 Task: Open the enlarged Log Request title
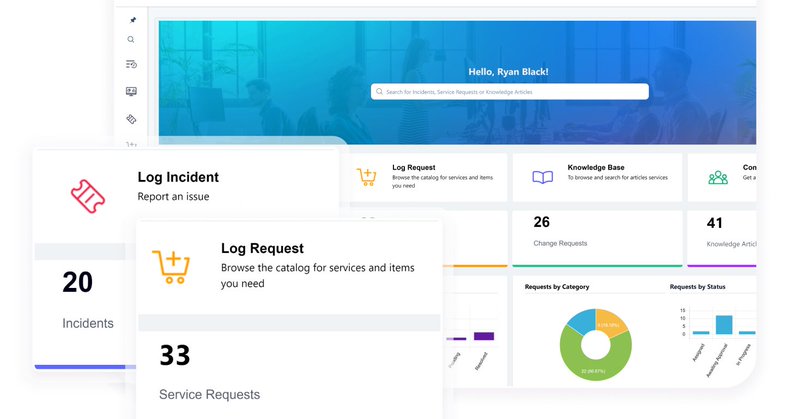tap(262, 249)
